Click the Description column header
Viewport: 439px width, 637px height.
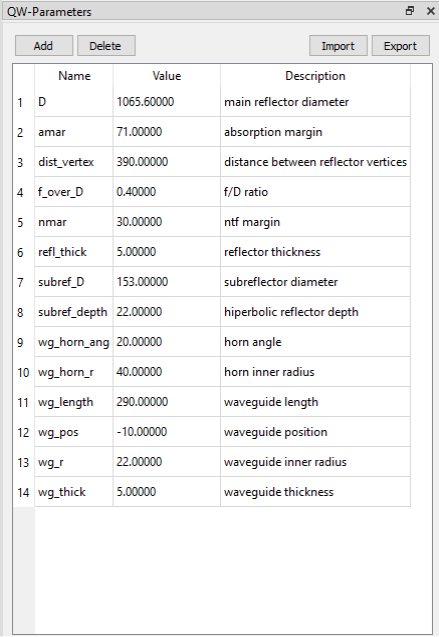[x=315, y=76]
